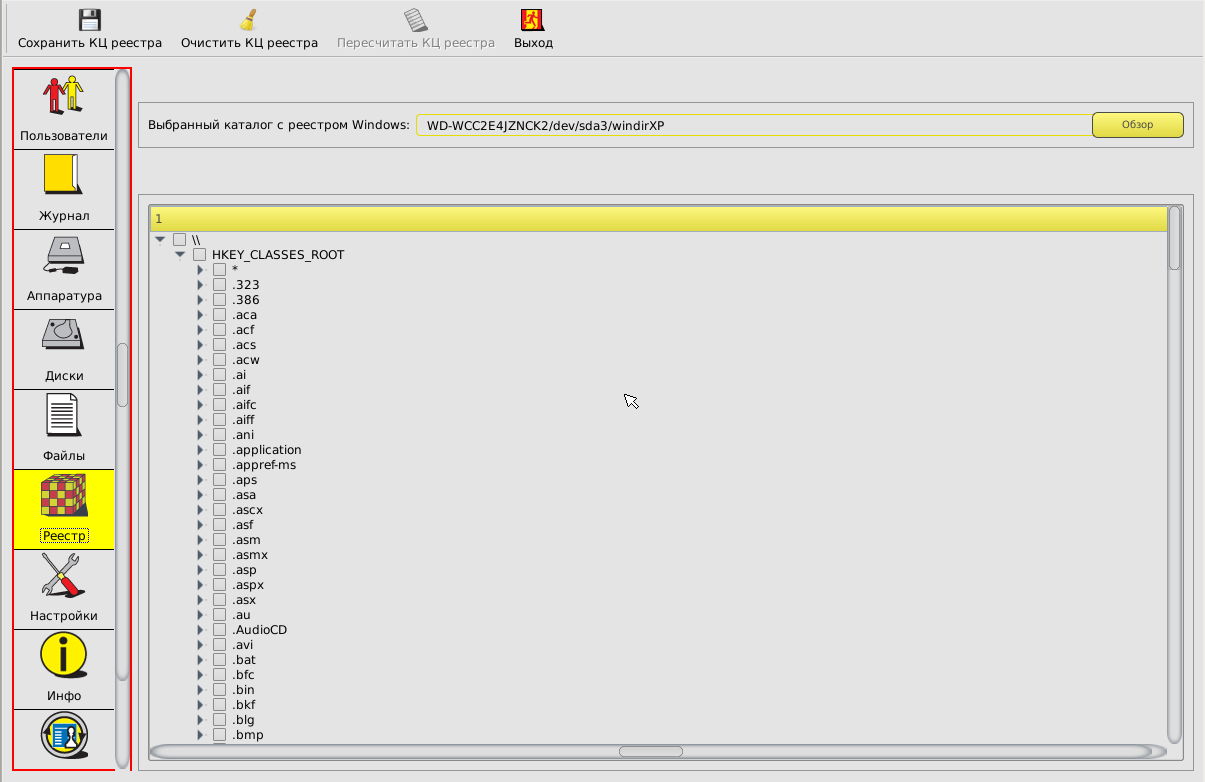Open the Users section in sidebar
The width and height of the screenshot is (1205, 782).
point(64,109)
